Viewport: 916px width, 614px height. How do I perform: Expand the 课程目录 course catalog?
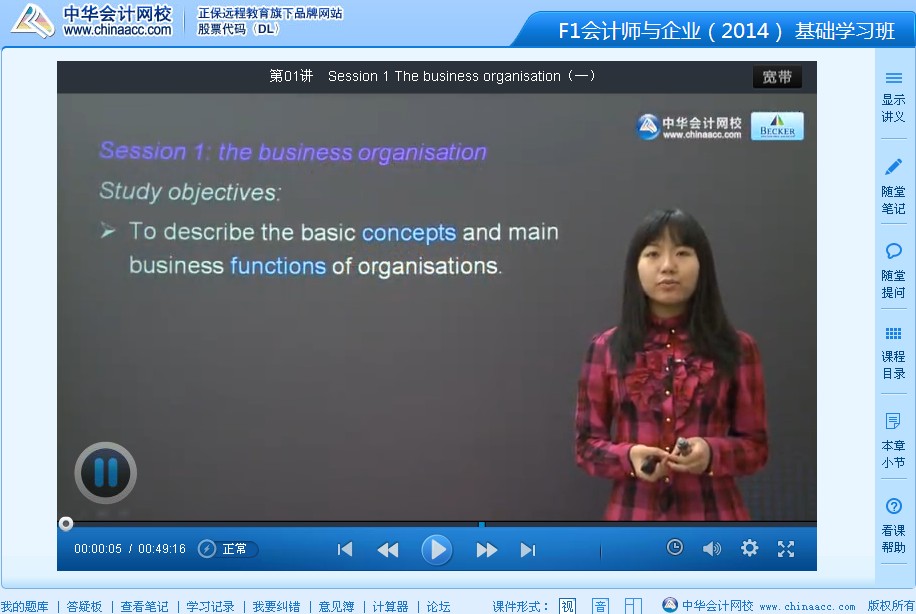[893, 352]
